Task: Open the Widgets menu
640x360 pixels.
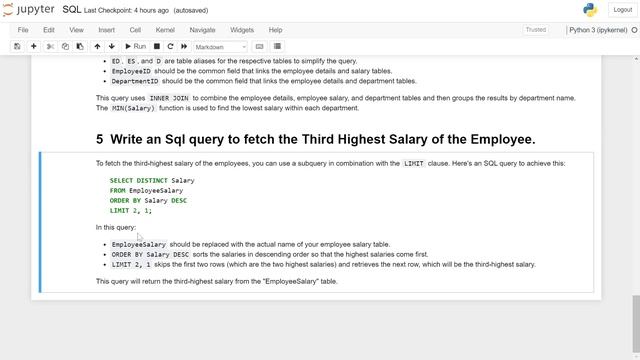Action: pos(242,30)
